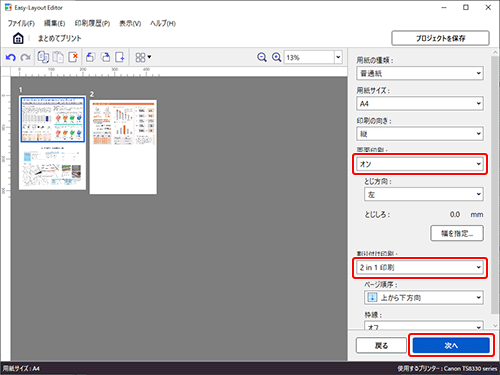Insert a blank page
The height and width of the screenshot is (375, 500).
point(120,57)
